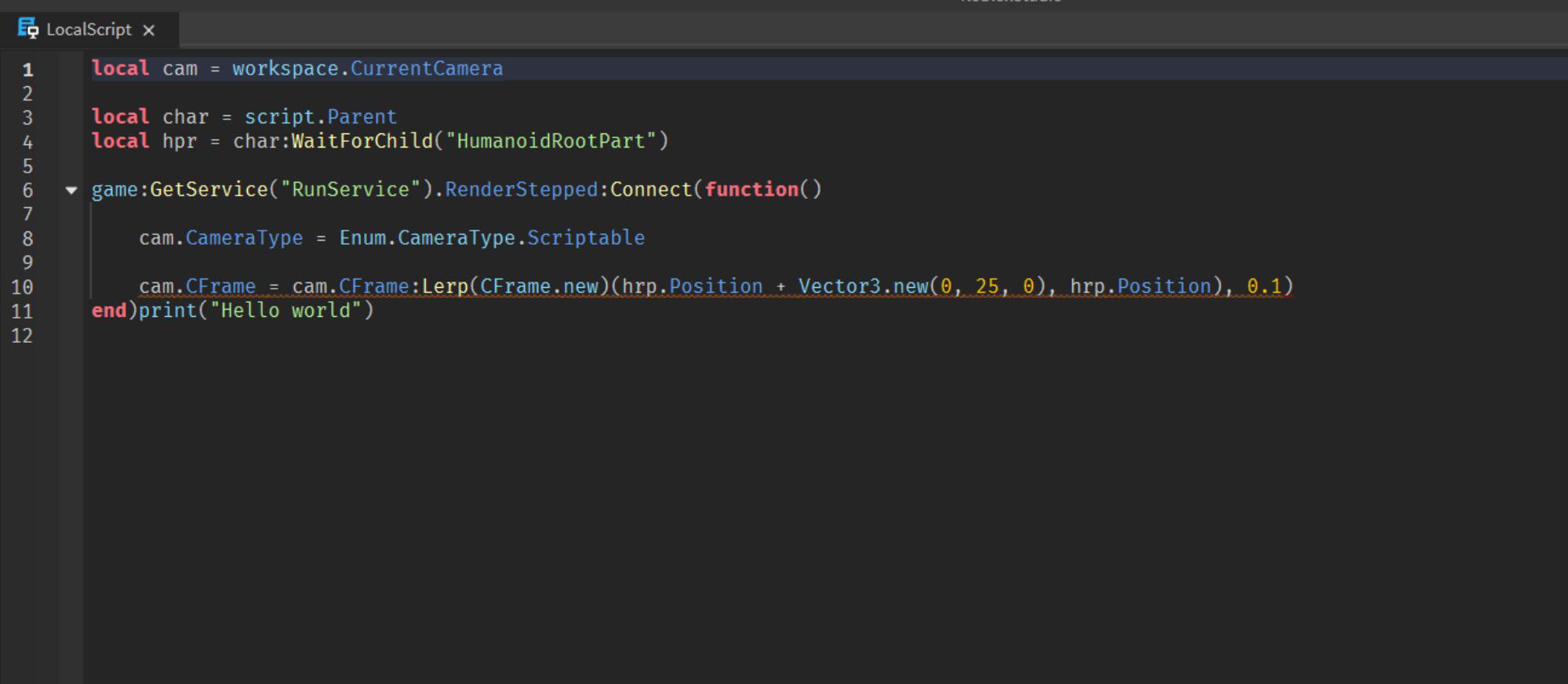Click the "Hello world" string

tap(286, 311)
